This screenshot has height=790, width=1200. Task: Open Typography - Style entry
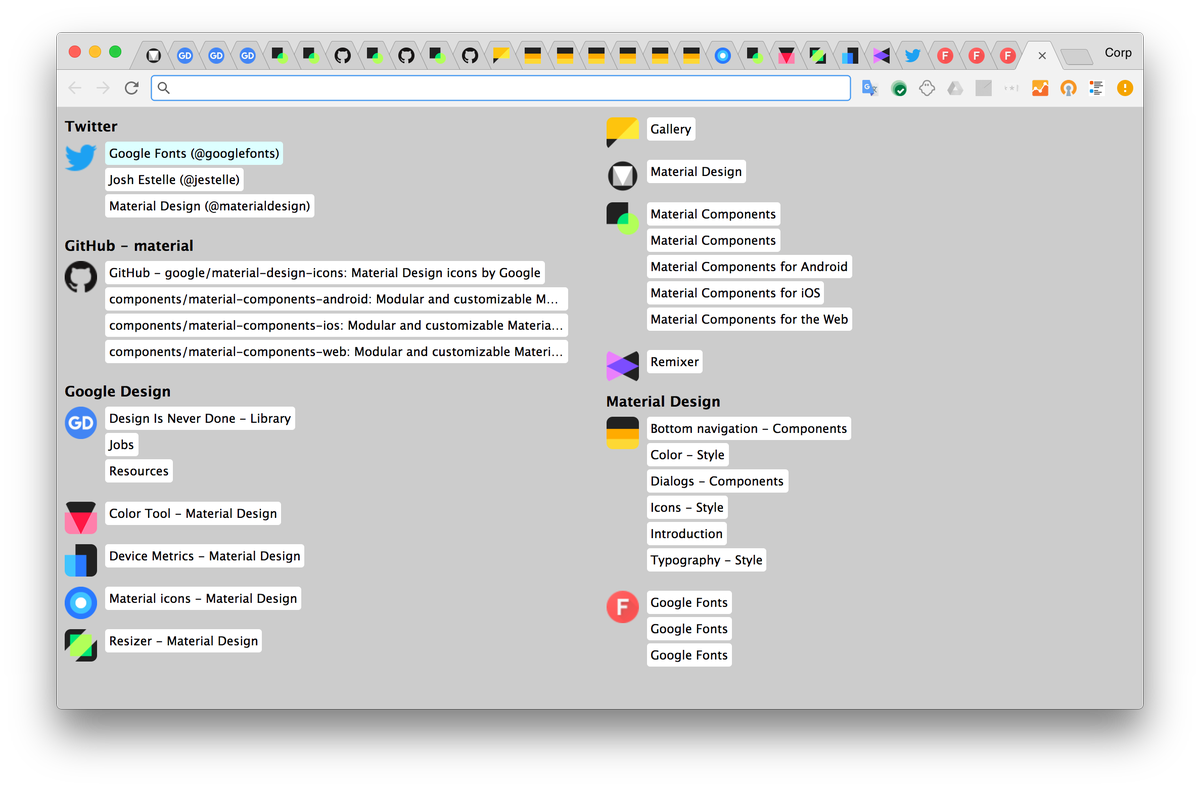707,560
